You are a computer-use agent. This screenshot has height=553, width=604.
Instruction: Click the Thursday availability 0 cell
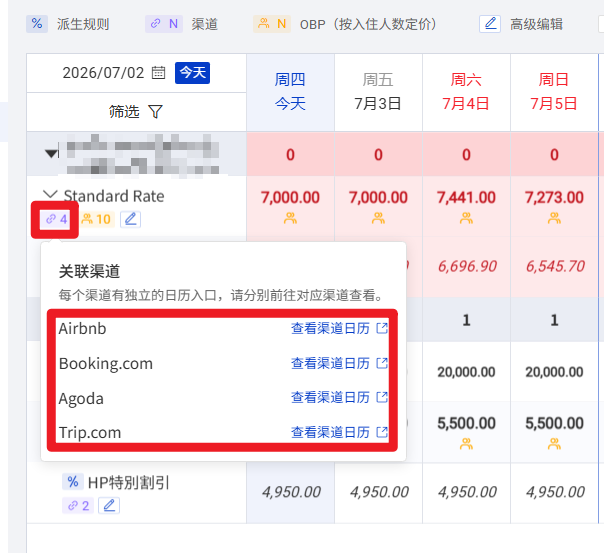[x=290, y=155]
